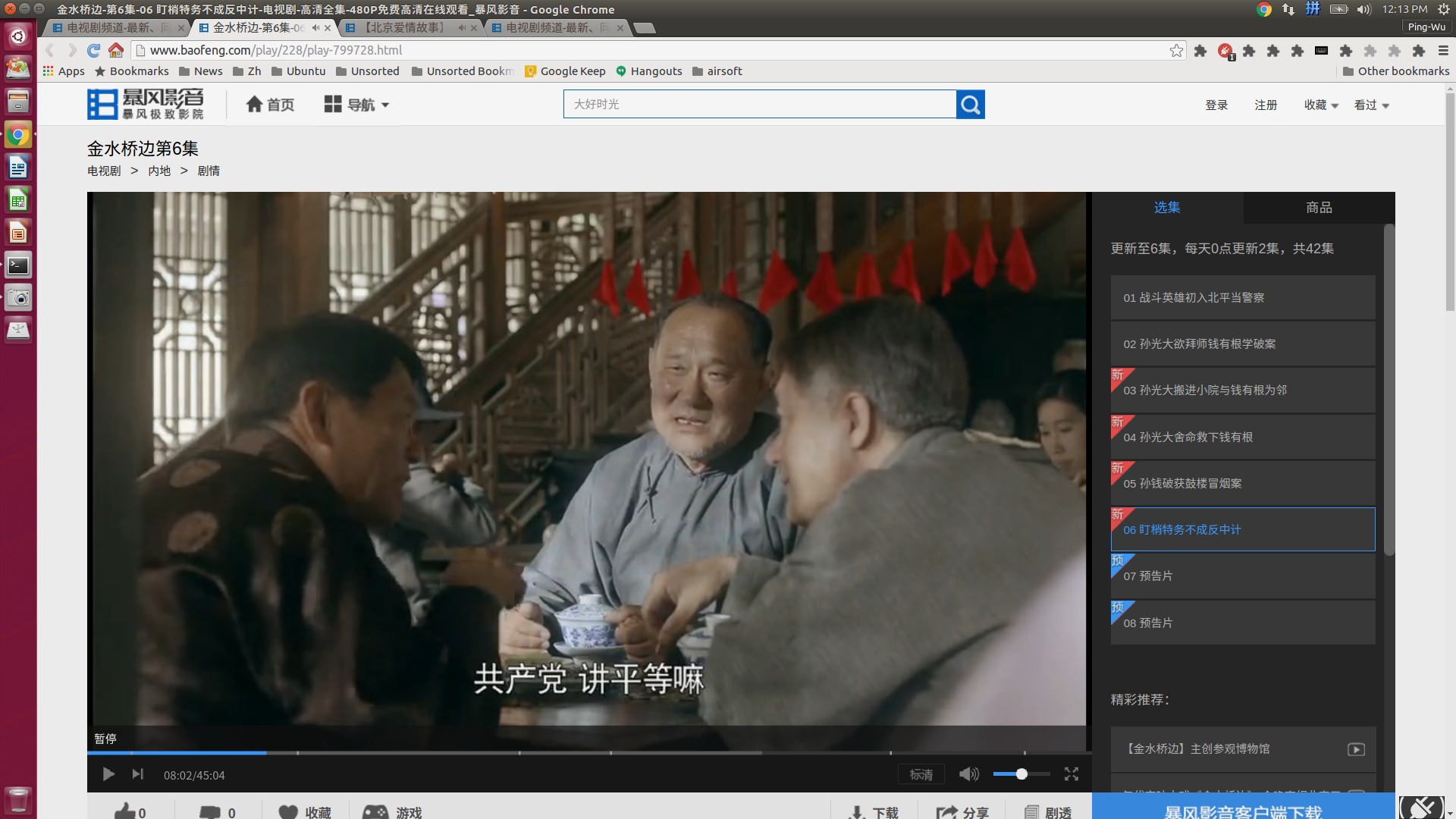This screenshot has width=1456, height=819.
Task: Like the video with thumbs-up icon
Action: [130, 812]
